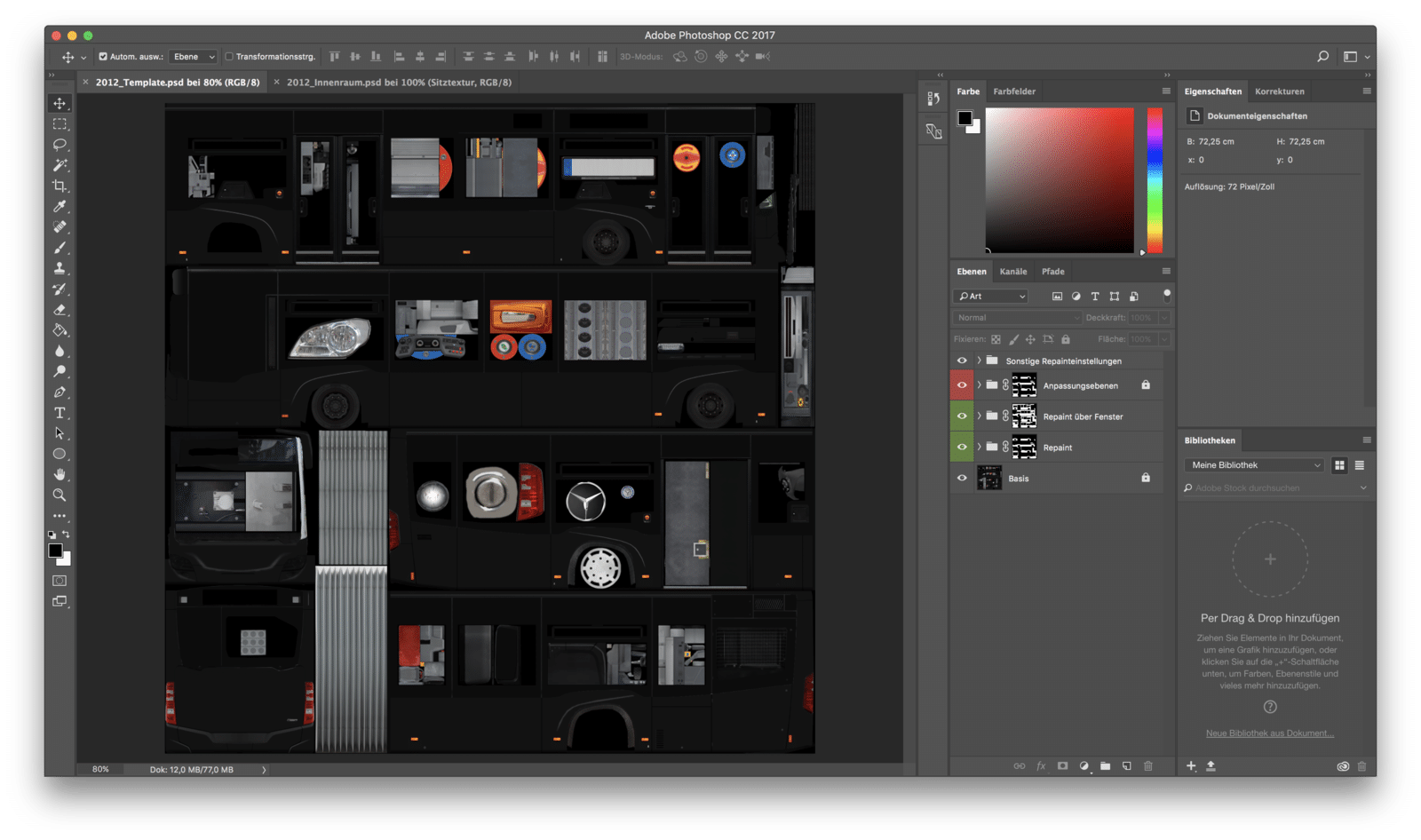1421x840 pixels.
Task: Hide the Basis layer
Action: tap(962, 478)
